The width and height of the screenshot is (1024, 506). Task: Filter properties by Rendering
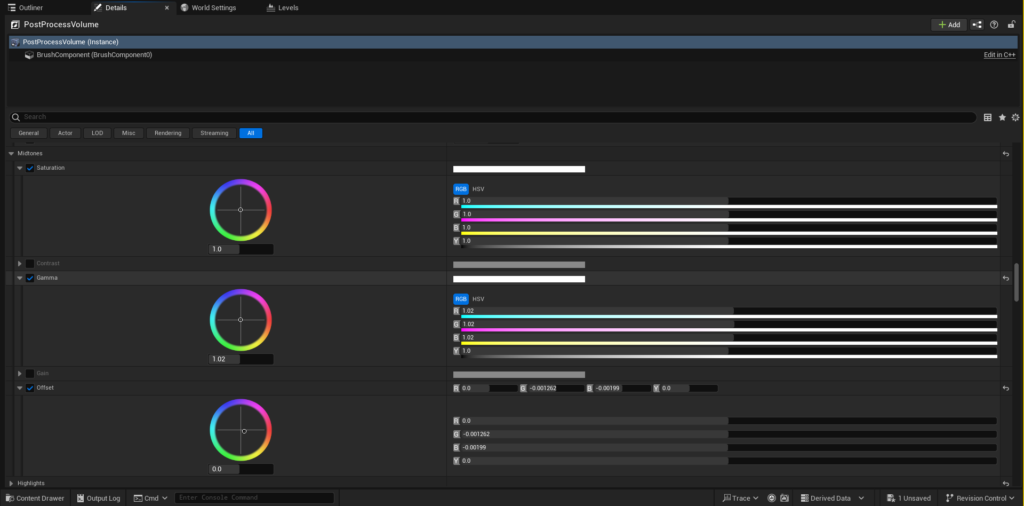coord(168,133)
